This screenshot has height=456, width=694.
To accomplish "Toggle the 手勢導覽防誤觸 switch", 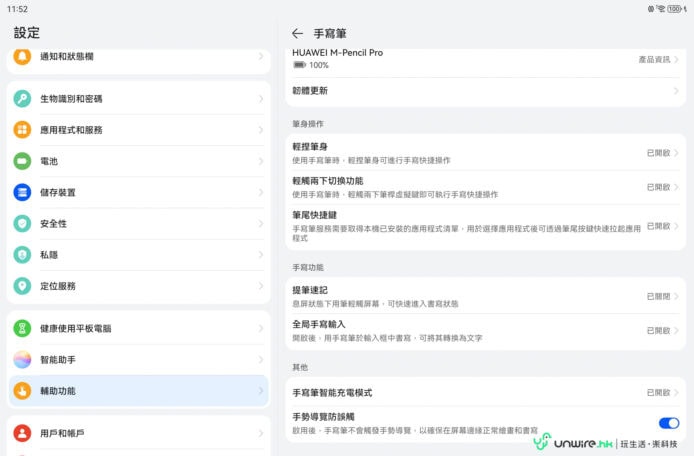I will point(669,423).
